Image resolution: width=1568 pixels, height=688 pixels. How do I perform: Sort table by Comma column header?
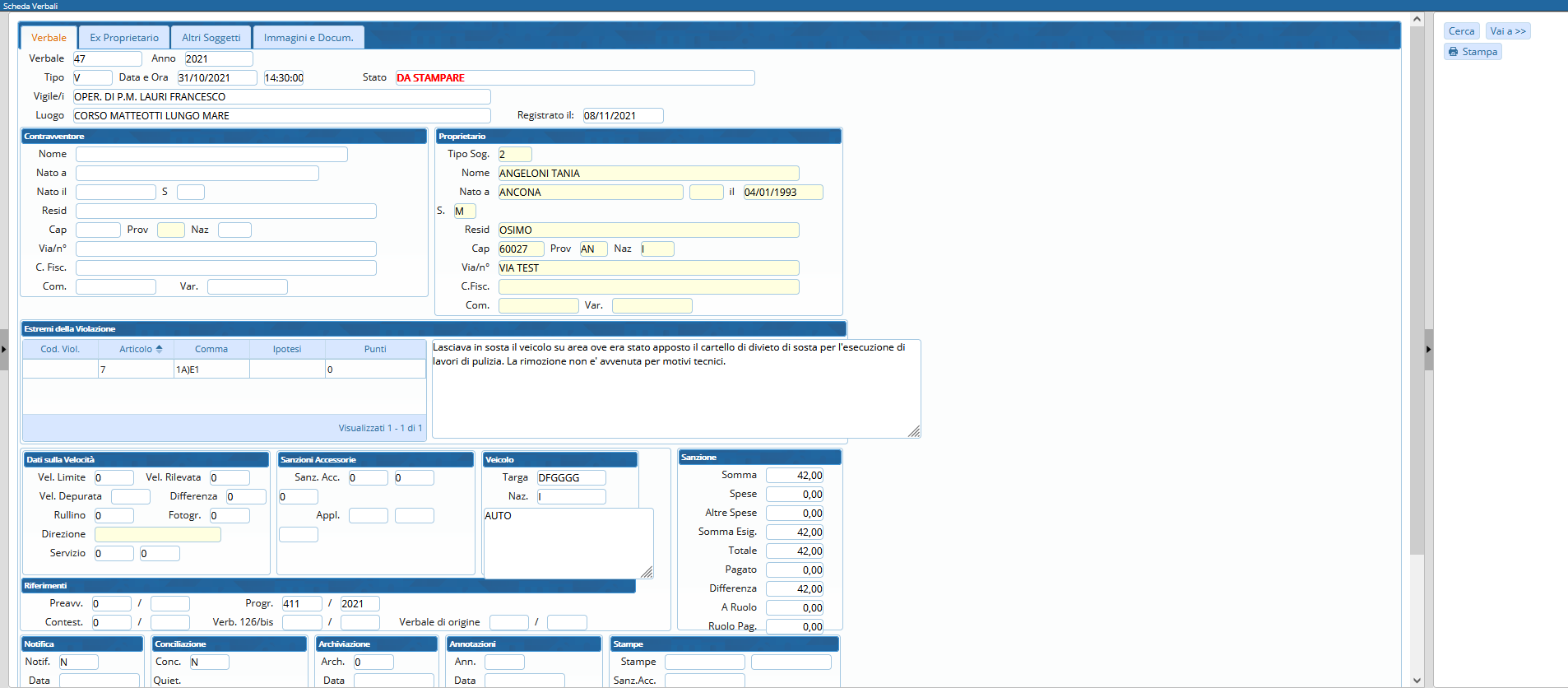click(211, 349)
